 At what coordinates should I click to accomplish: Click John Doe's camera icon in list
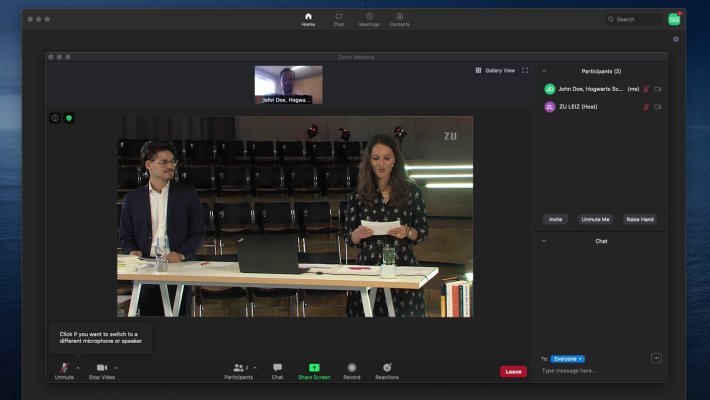(x=657, y=89)
